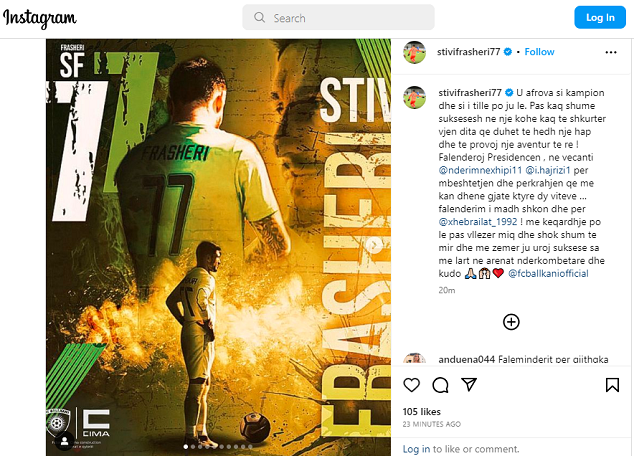The height and width of the screenshot is (456, 634).
Task: Open @fcballkaniofficial mention link
Action: [x=548, y=274]
